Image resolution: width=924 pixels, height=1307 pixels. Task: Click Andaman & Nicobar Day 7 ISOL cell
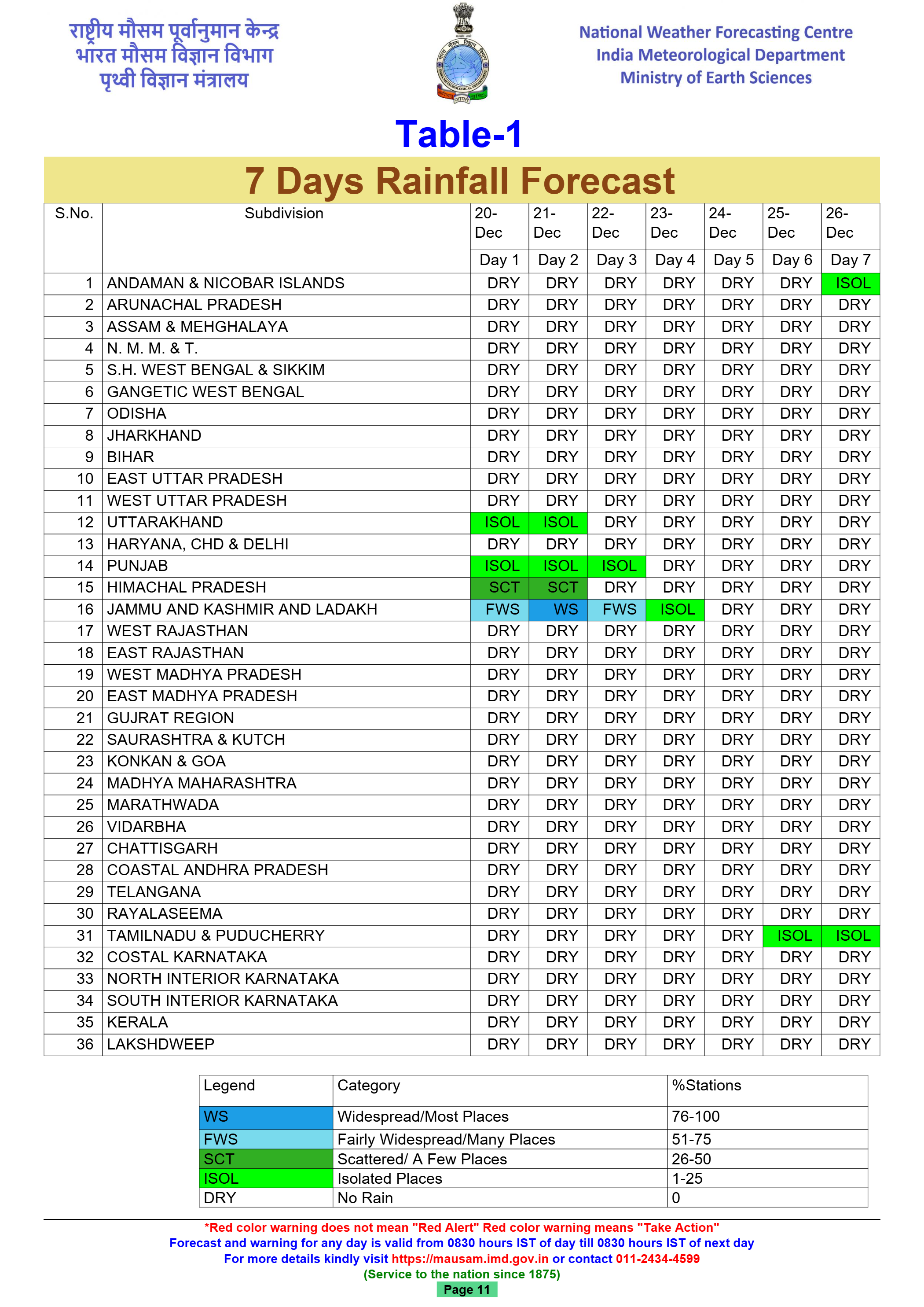[x=851, y=283]
